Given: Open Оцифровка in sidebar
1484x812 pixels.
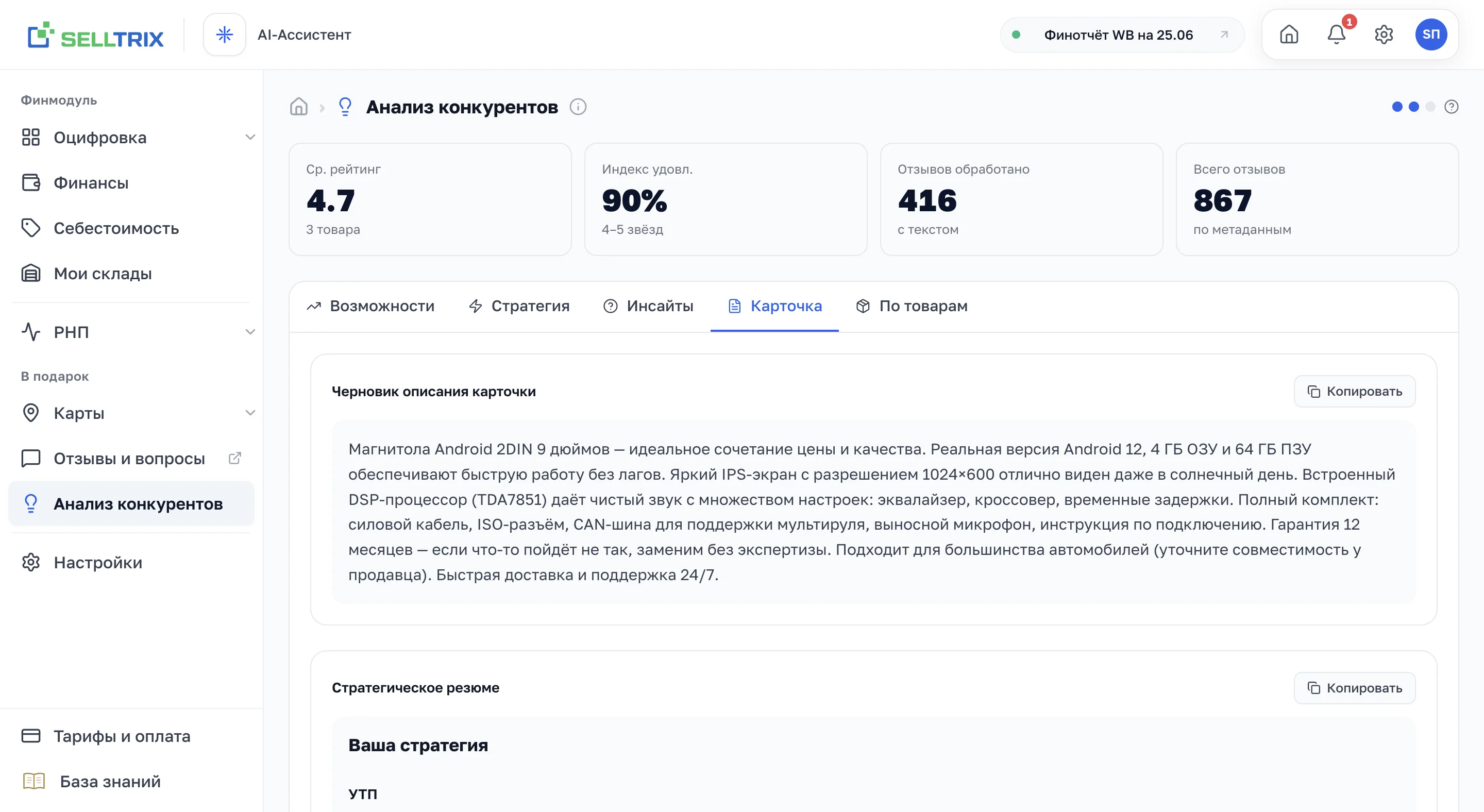Looking at the screenshot, I should (x=131, y=137).
